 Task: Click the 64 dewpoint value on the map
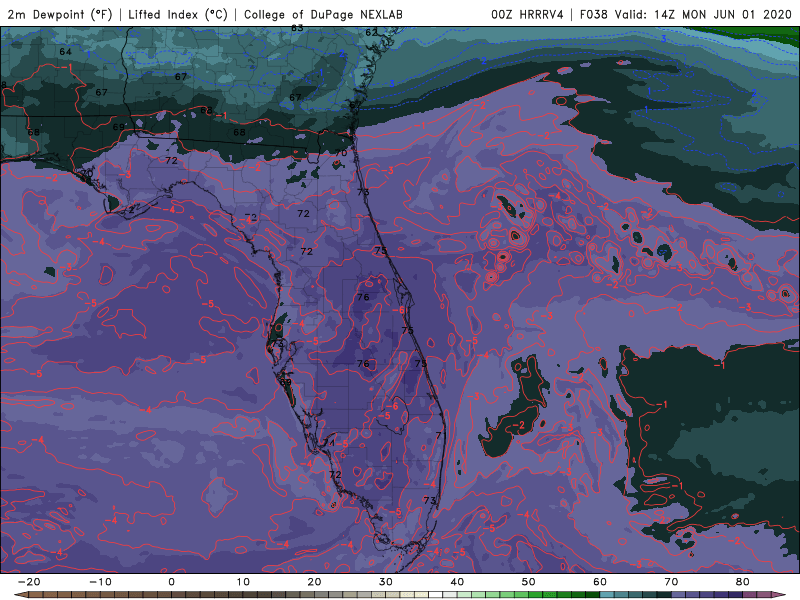(x=65, y=52)
